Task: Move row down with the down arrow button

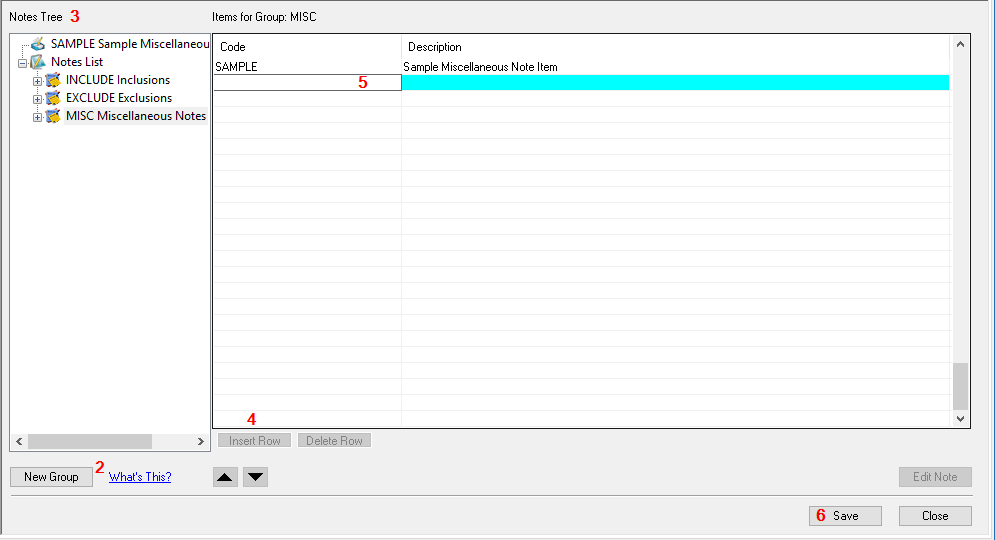Action: coord(256,477)
